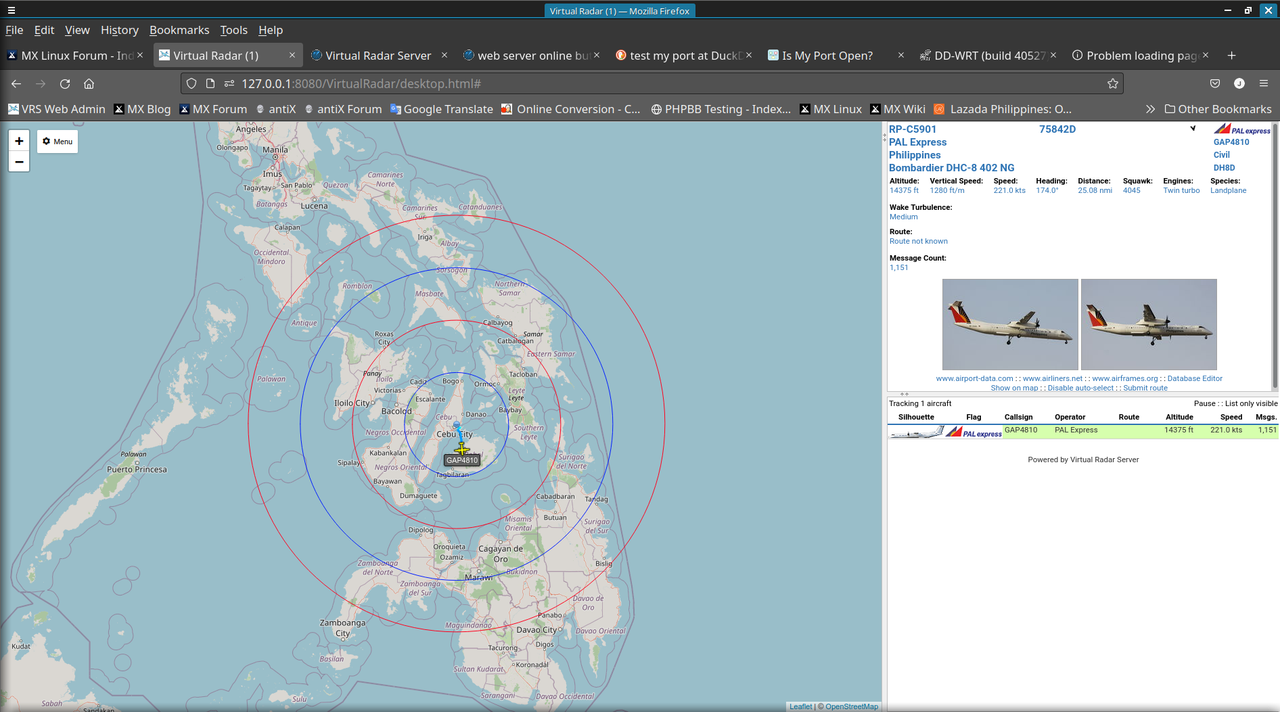Click Submit route link
Screen dimensions: 1280x712
tap(1145, 388)
